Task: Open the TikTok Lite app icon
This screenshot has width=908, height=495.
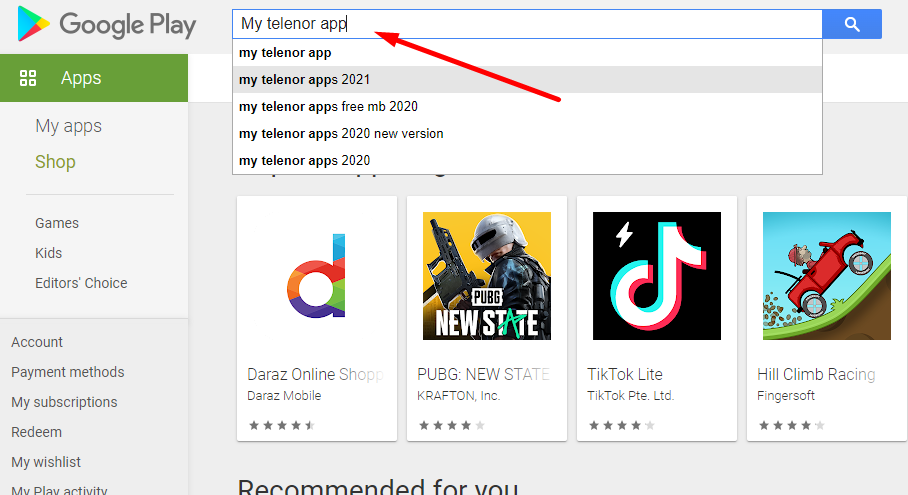Action: coord(657,276)
